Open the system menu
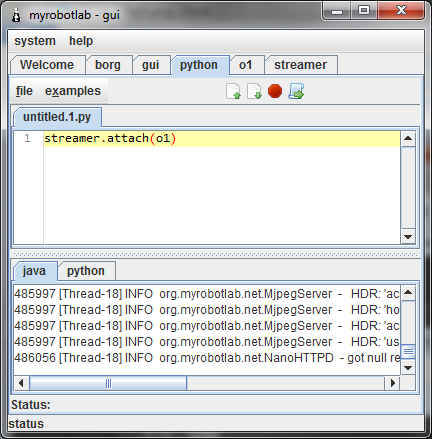 (x=35, y=41)
